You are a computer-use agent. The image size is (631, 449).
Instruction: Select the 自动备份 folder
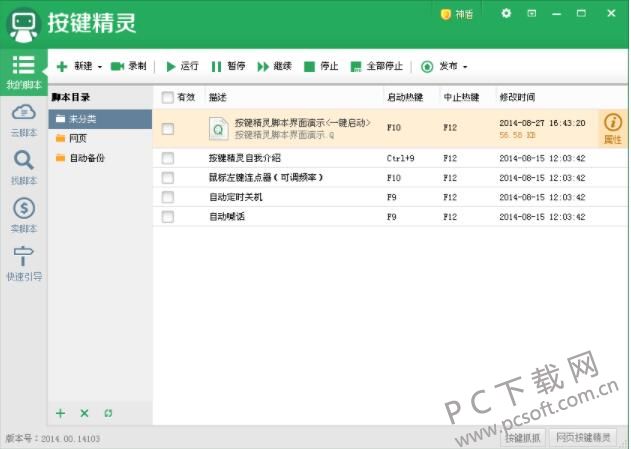[100, 158]
